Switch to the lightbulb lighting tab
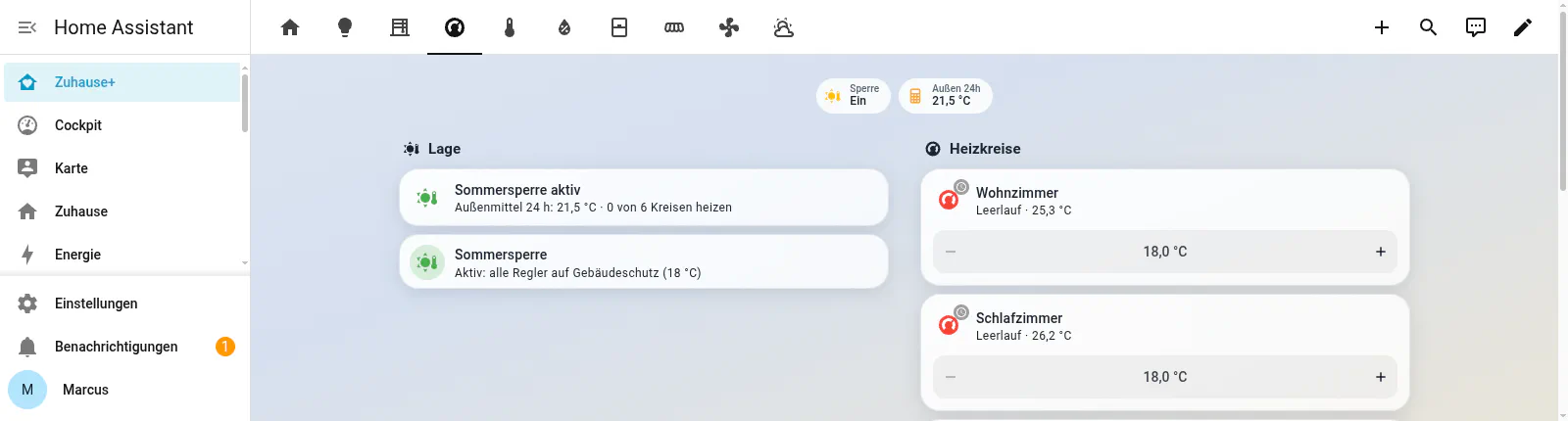 coord(345,27)
